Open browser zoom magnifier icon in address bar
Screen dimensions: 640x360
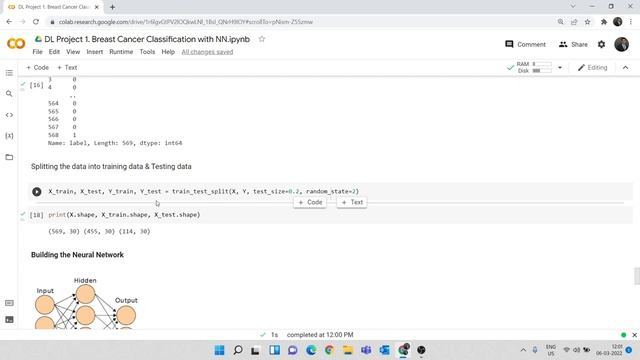coord(561,22)
